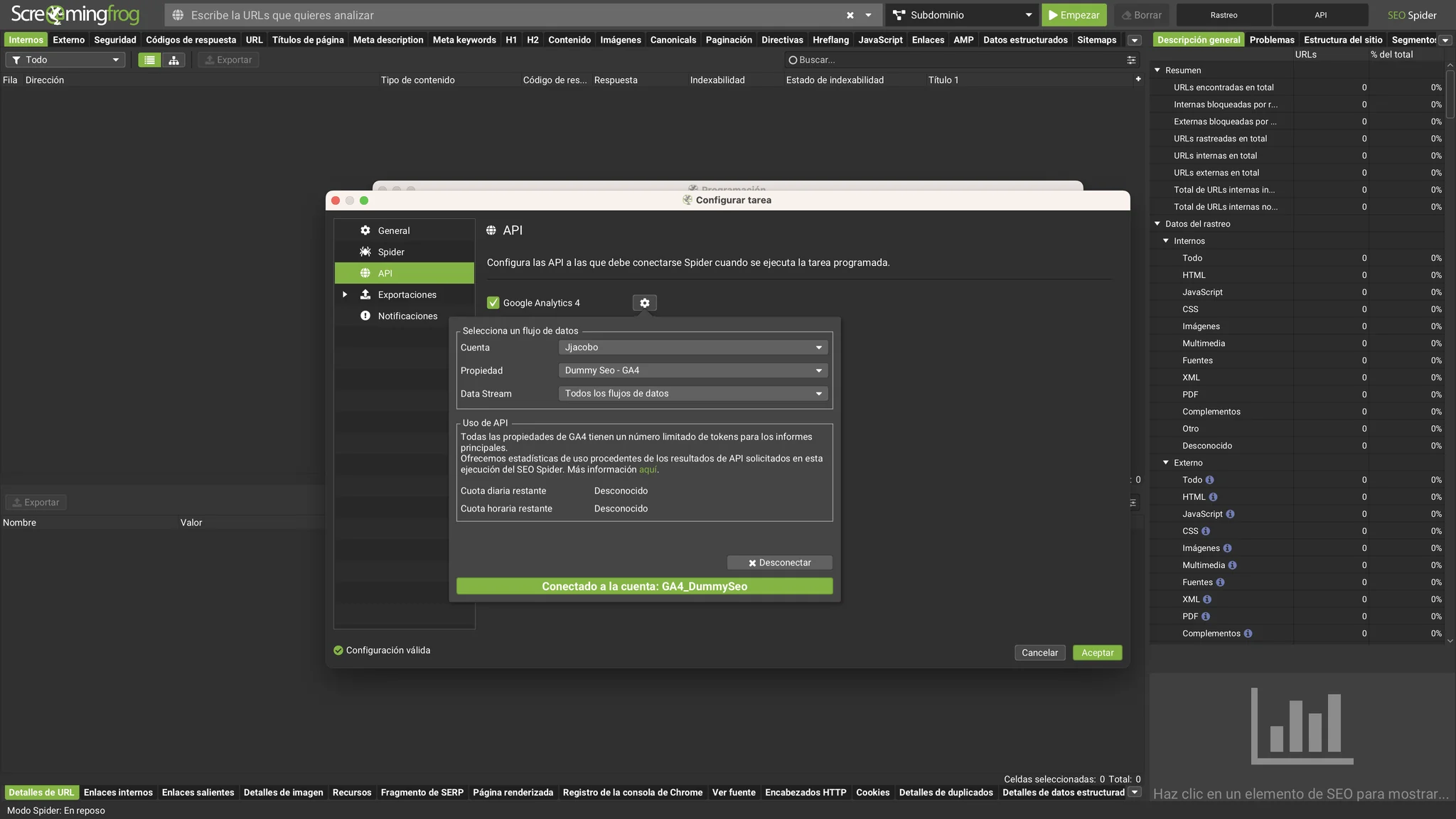Click the URL entry field

[515, 15]
